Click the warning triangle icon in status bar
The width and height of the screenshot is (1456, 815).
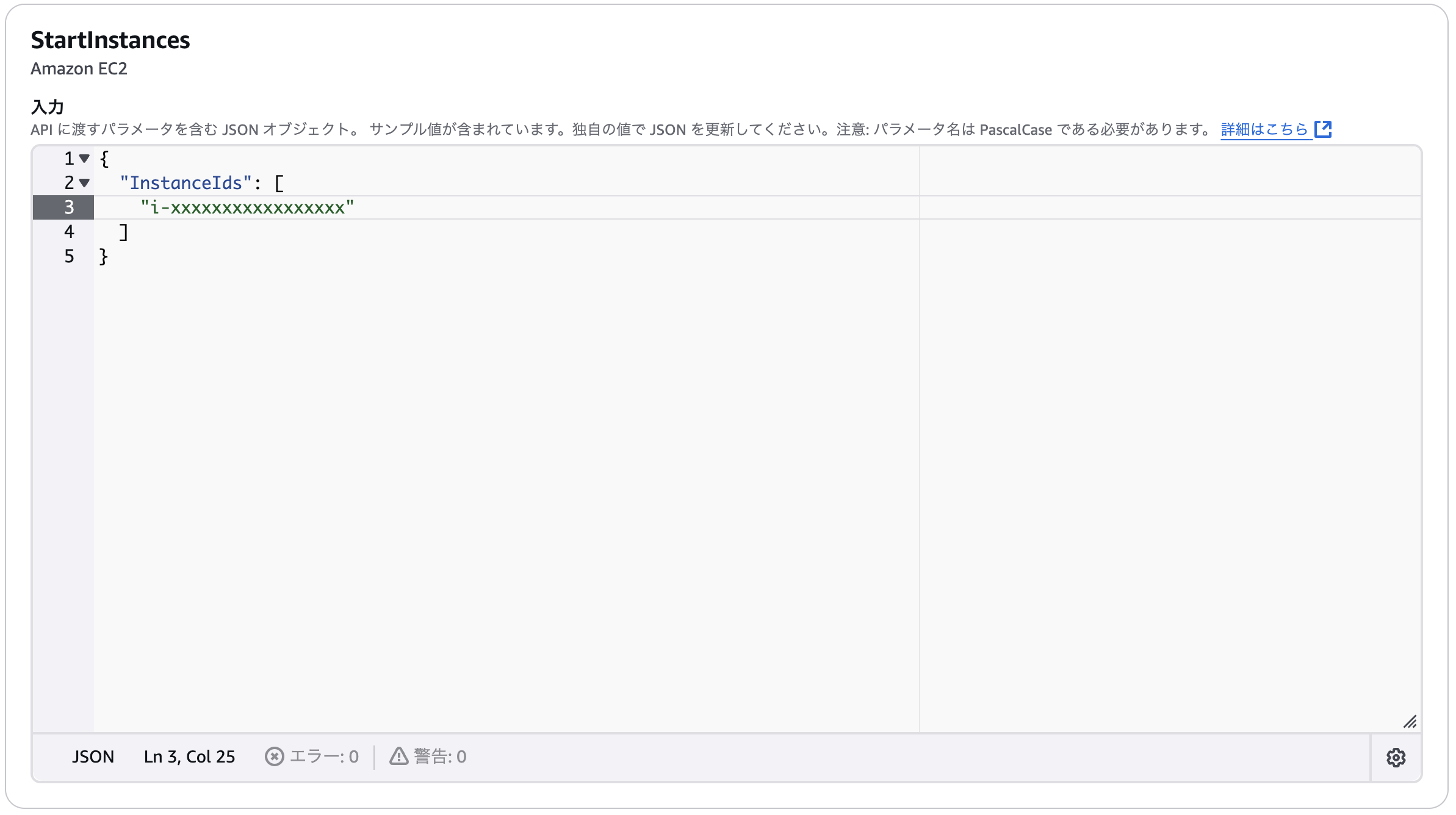[x=399, y=756]
